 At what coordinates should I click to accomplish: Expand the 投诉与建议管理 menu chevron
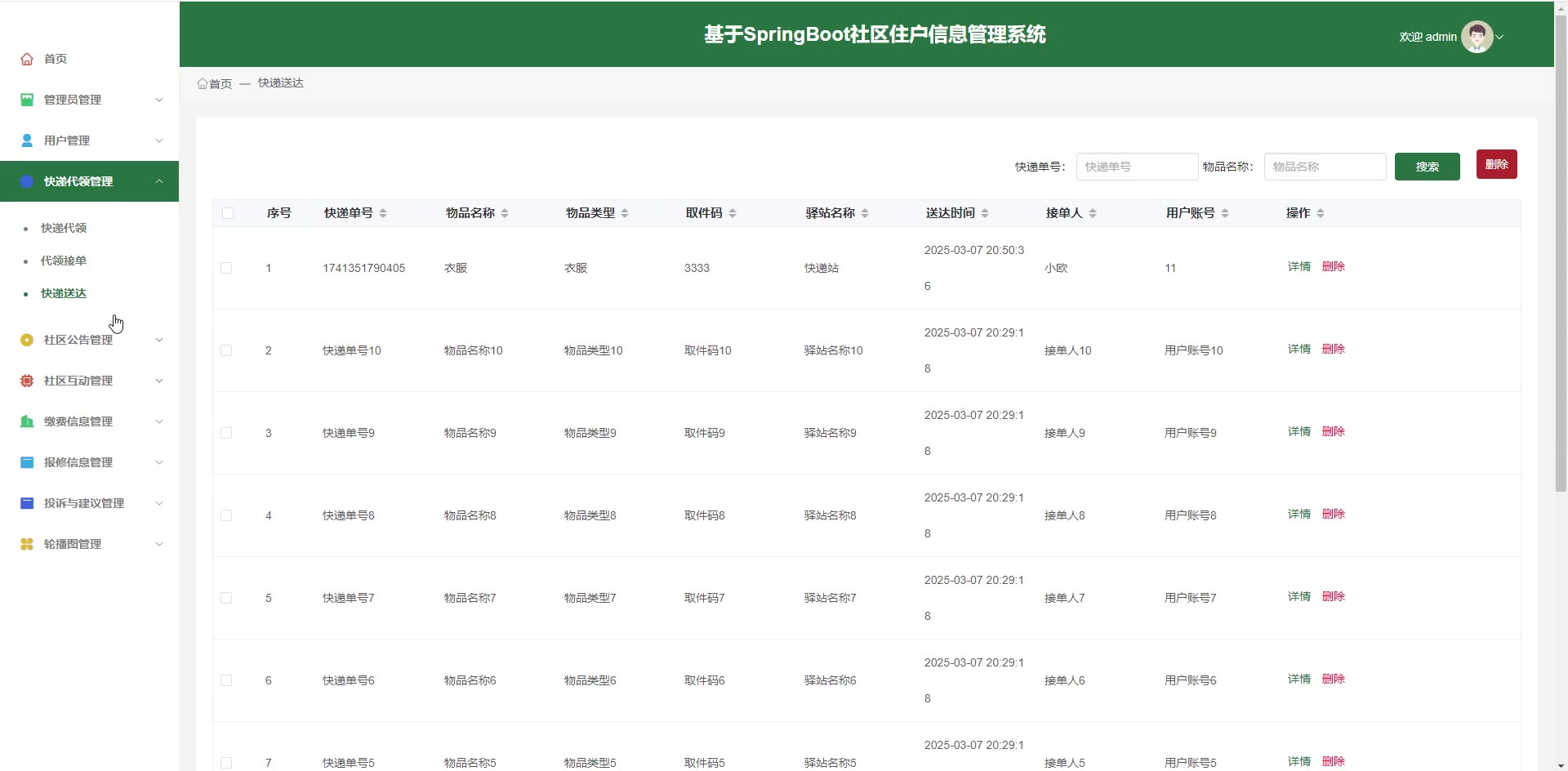pyautogui.click(x=159, y=503)
